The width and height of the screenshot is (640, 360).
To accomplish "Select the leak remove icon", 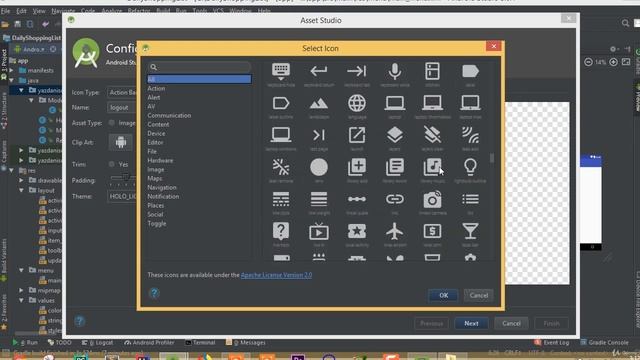I will point(281,167).
